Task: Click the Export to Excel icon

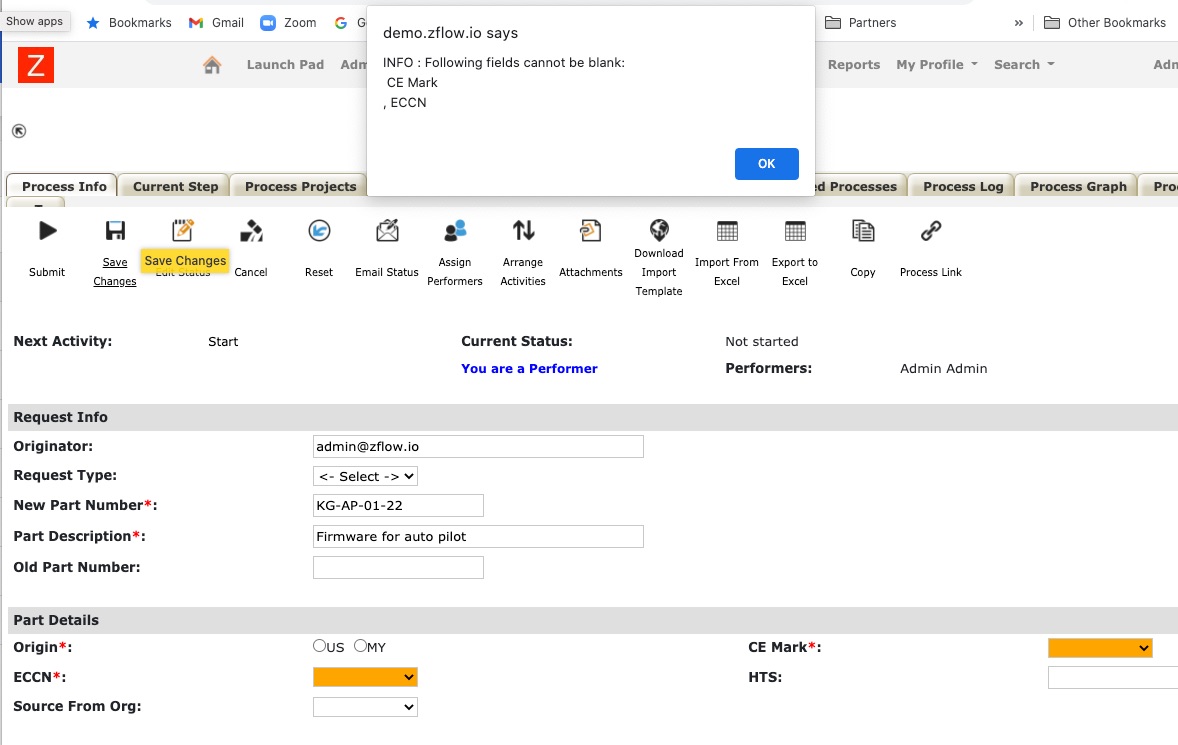Action: [x=794, y=240]
